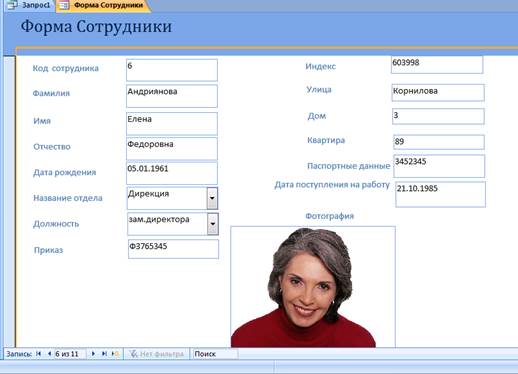This screenshot has height=374, width=518.
Task: Click the Дата рождения field
Action: tap(172, 173)
